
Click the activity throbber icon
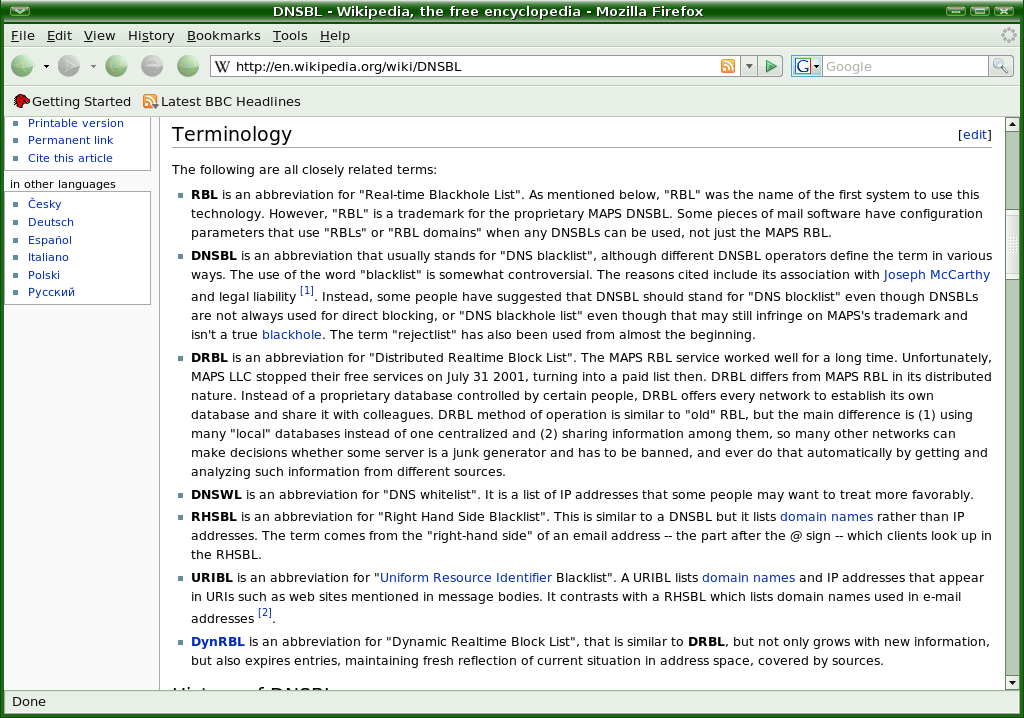point(1009,35)
